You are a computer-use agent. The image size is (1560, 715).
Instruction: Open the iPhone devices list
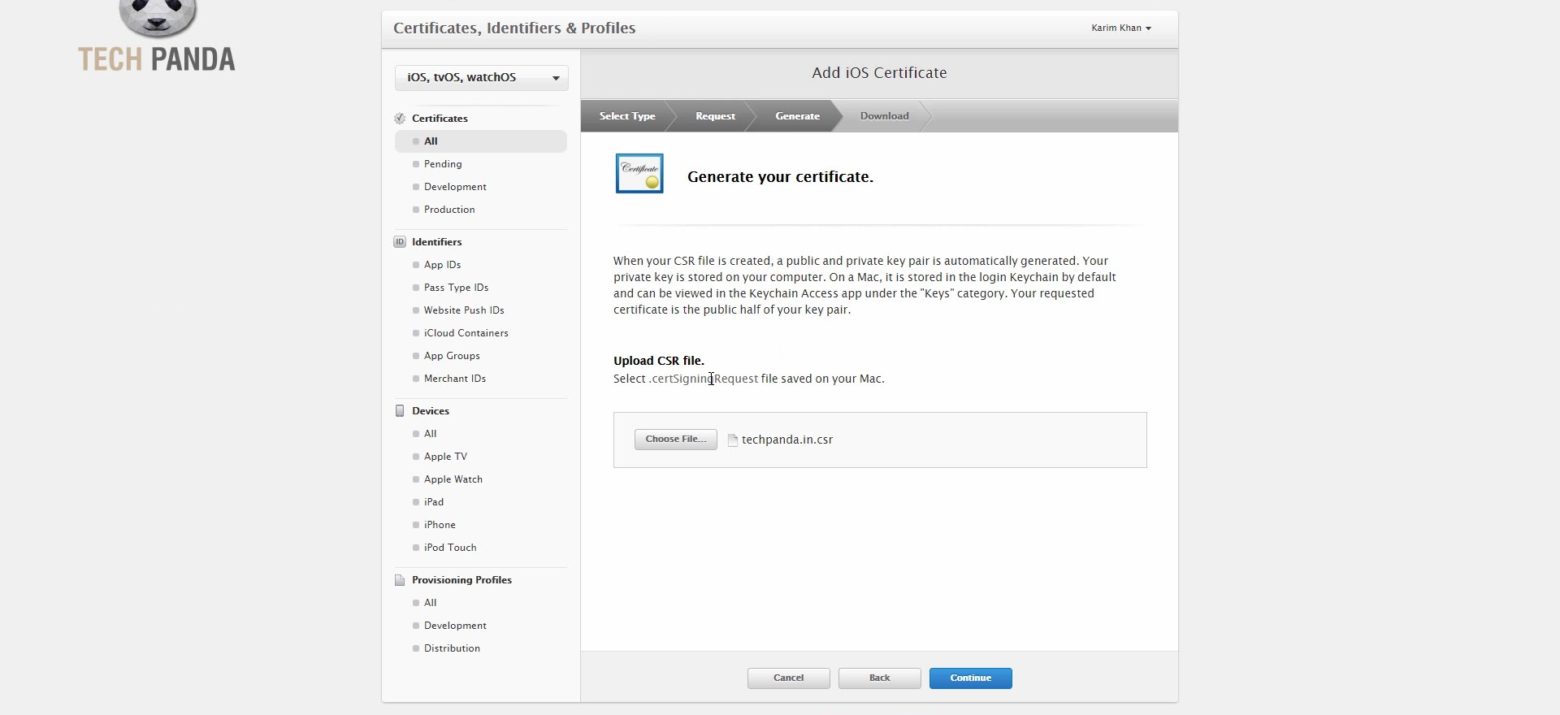click(439, 525)
